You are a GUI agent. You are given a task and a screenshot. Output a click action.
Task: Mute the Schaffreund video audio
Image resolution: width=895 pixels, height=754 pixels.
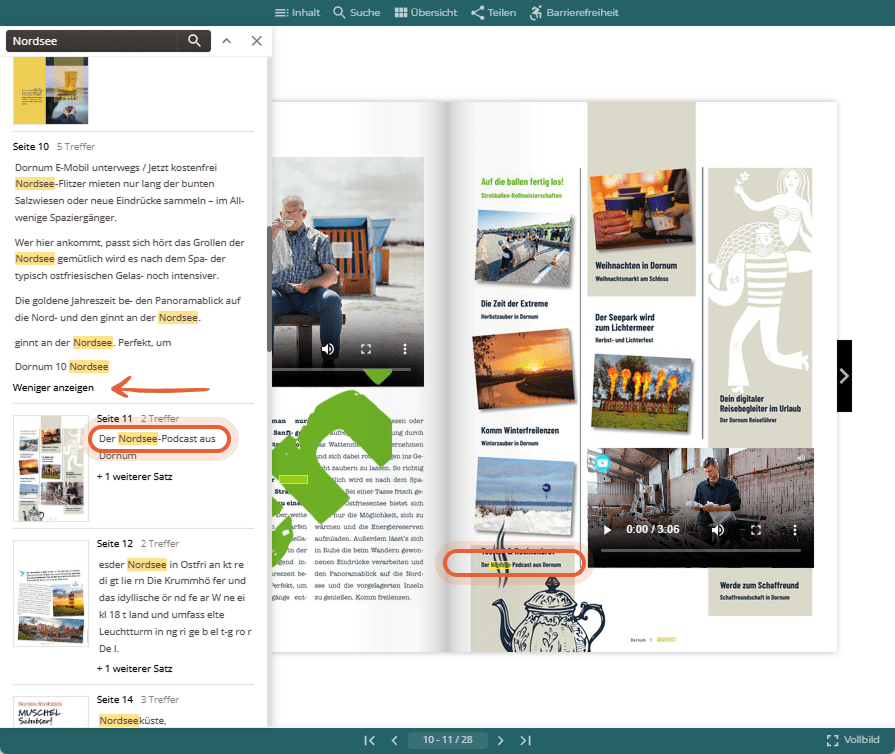point(718,530)
